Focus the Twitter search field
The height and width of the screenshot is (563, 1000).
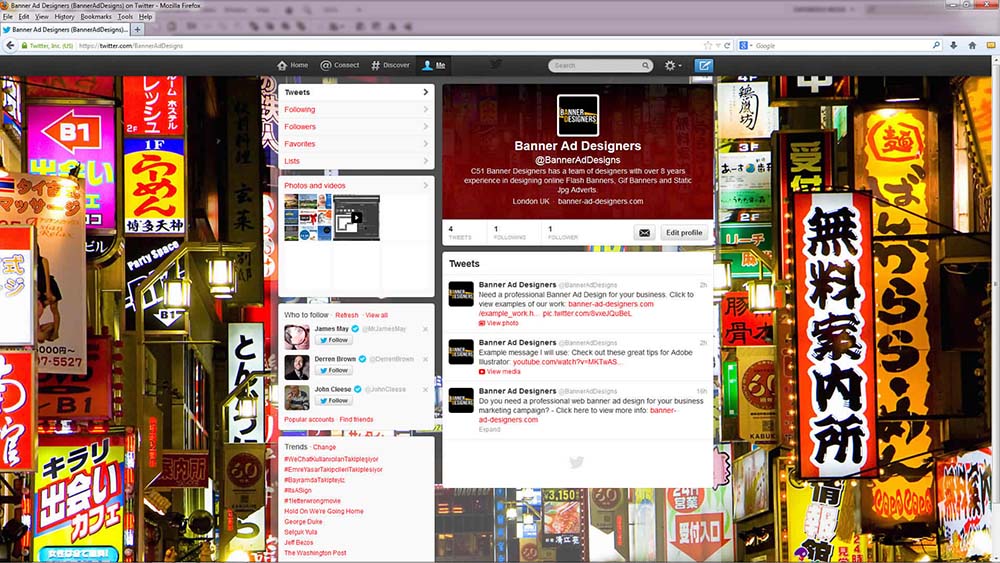click(596, 66)
